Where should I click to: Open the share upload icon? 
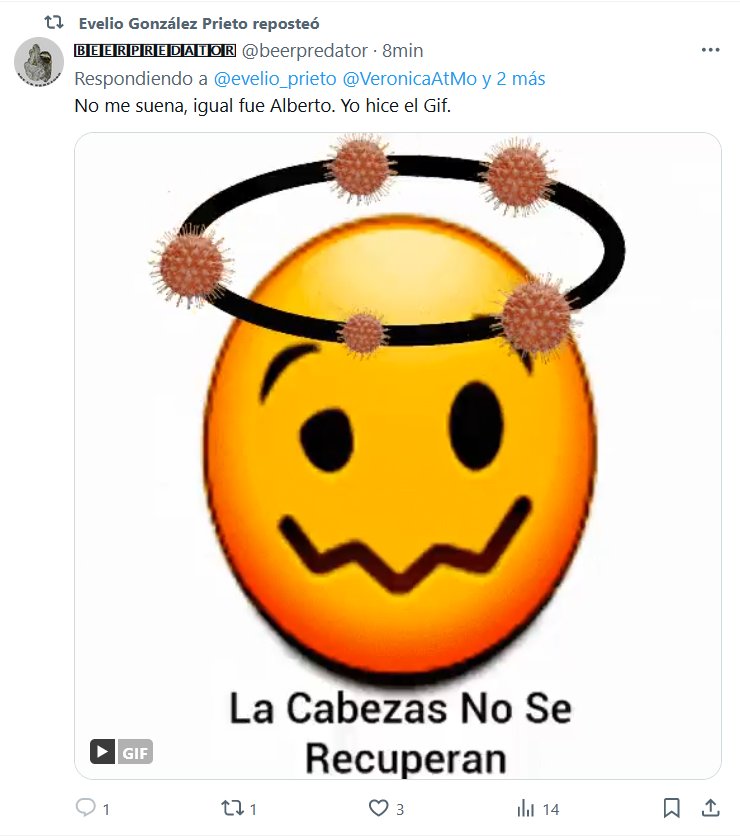pyautogui.click(x=711, y=808)
